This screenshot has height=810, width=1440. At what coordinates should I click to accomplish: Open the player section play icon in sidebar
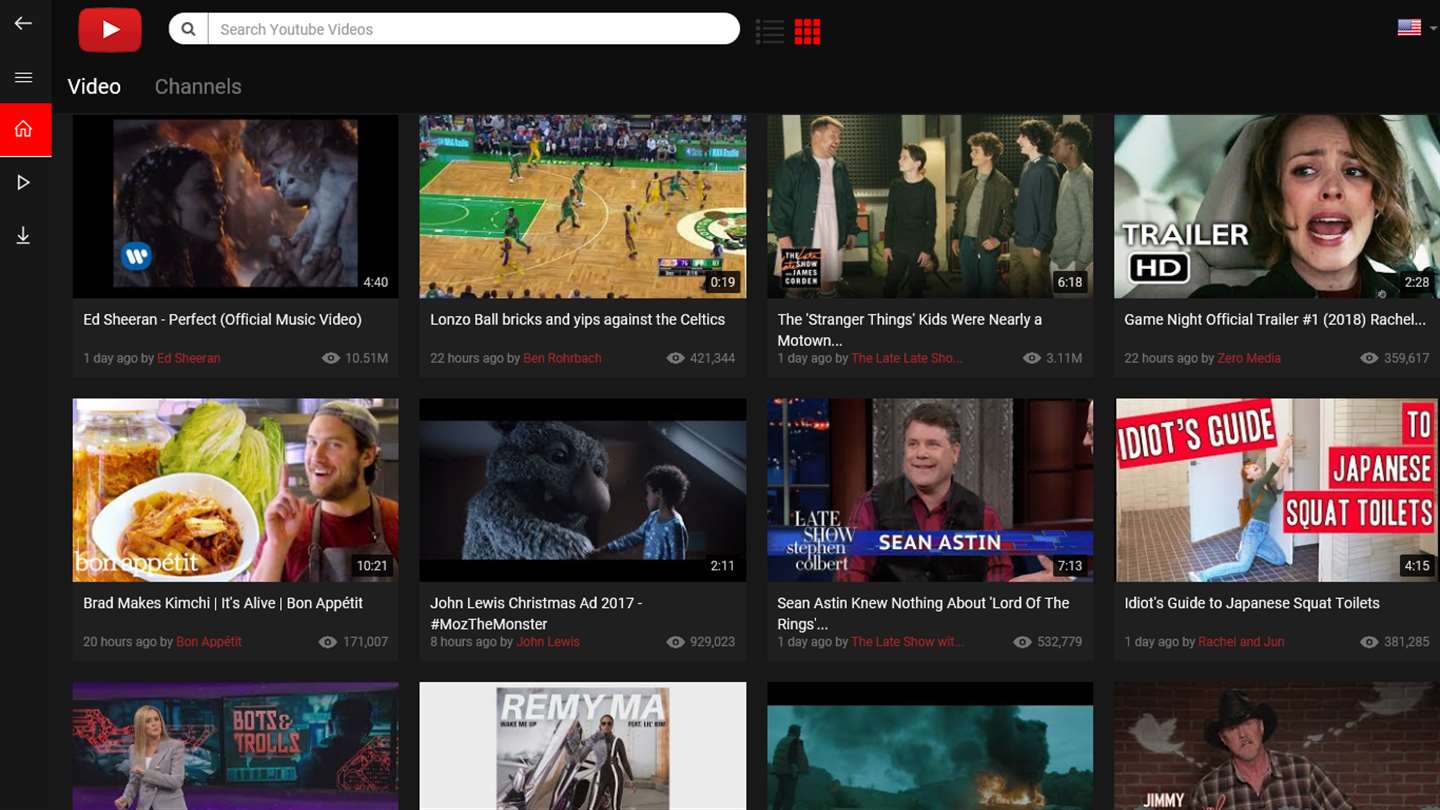[x=24, y=182]
